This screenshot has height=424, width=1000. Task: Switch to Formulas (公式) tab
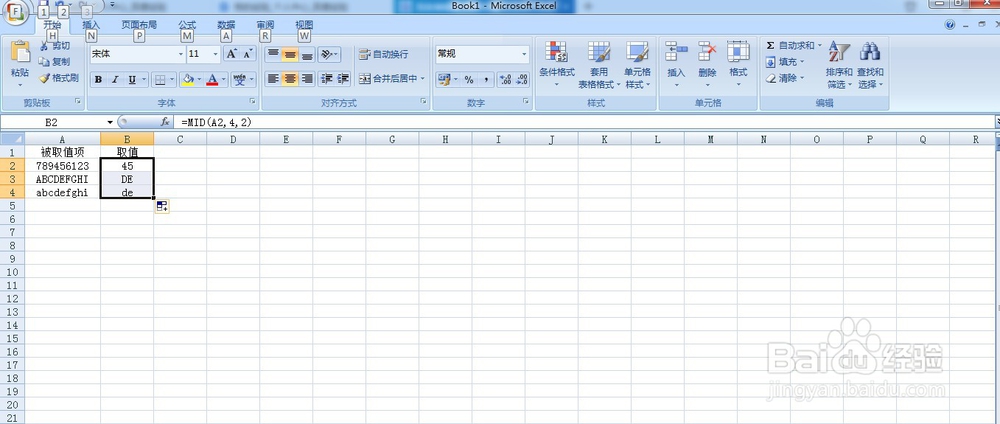coord(187,25)
